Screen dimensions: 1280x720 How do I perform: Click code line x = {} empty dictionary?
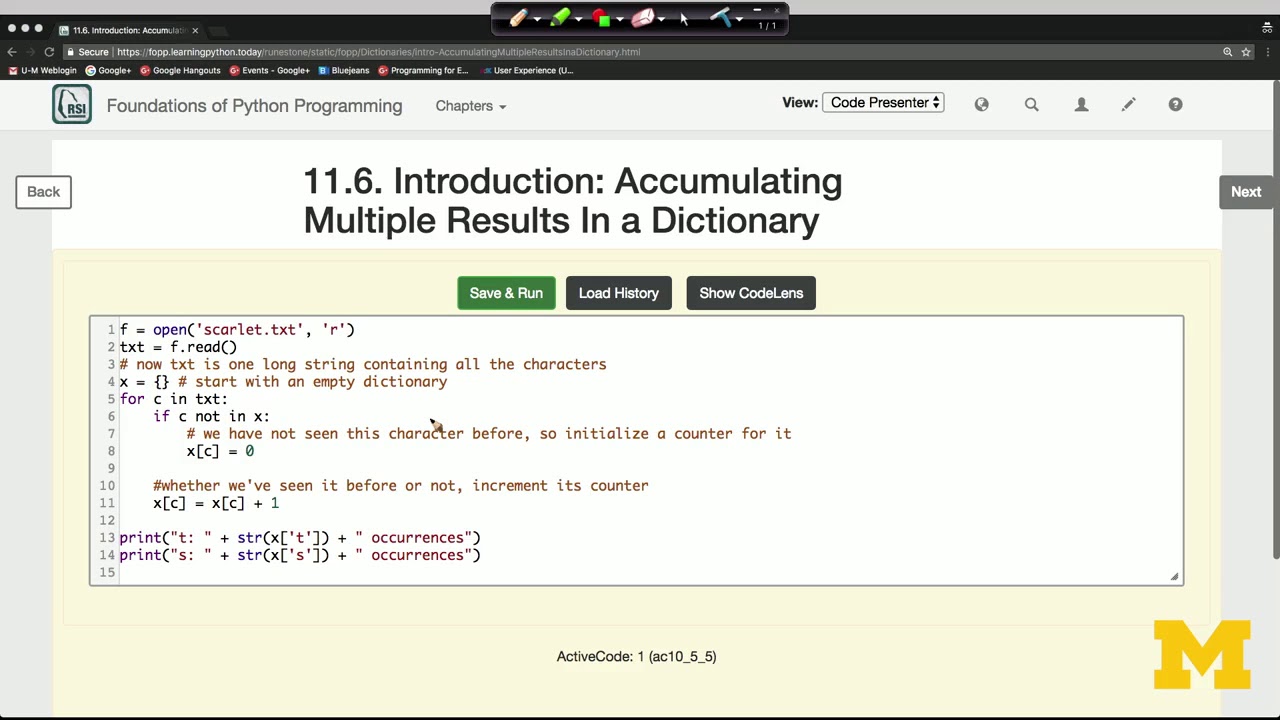click(283, 382)
